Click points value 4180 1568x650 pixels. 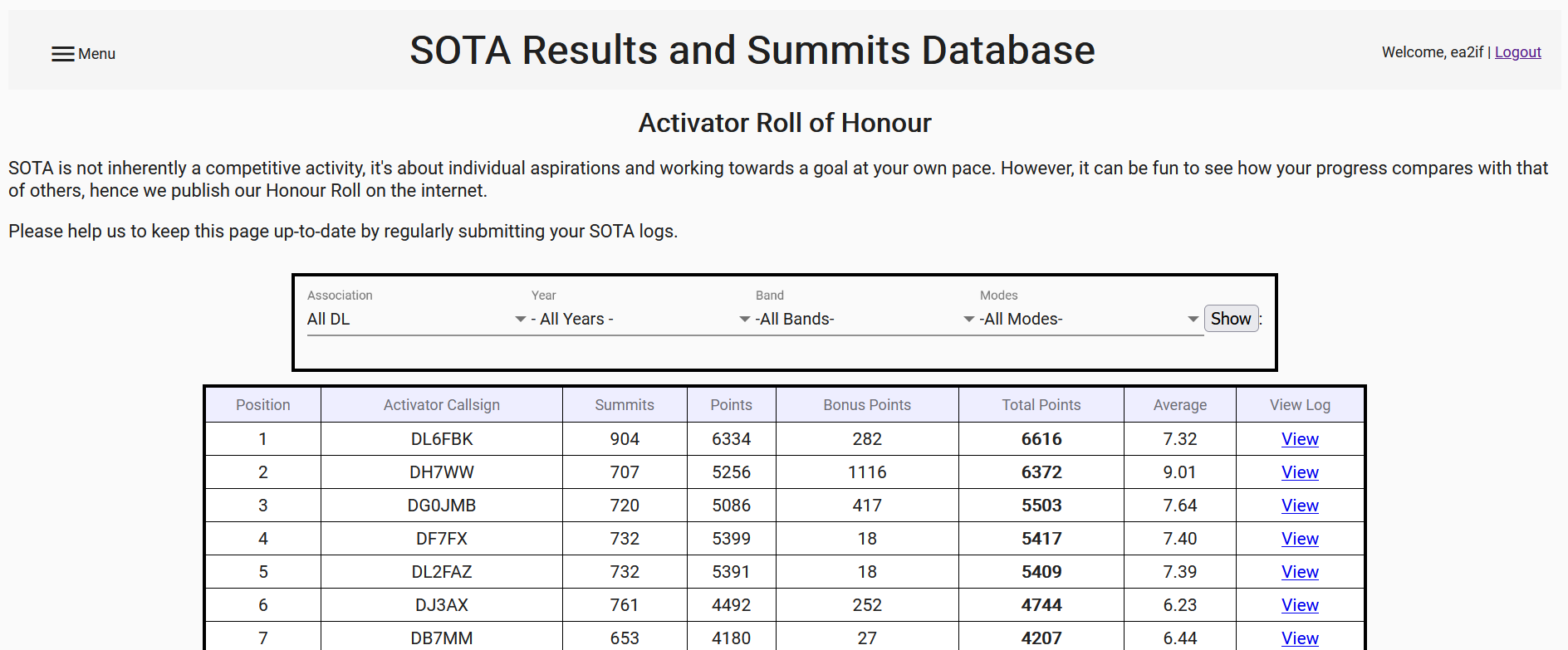[x=732, y=638]
